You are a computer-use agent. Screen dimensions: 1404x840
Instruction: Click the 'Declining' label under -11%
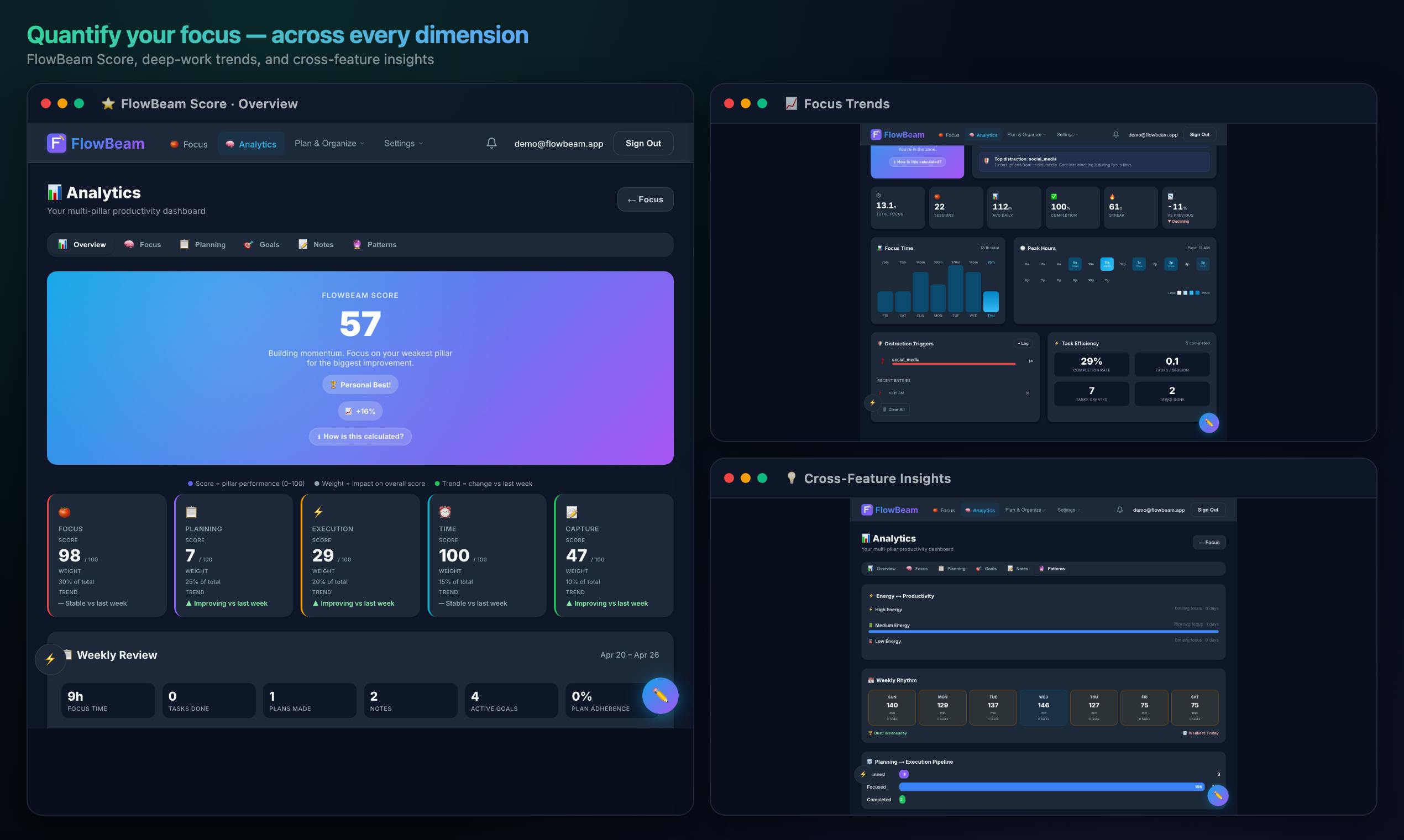click(1178, 221)
